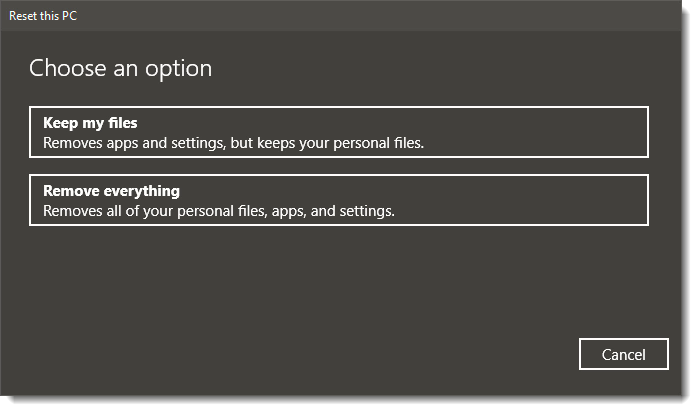
Task: Click 'Reset this PC' window title text
Action: click(x=43, y=14)
